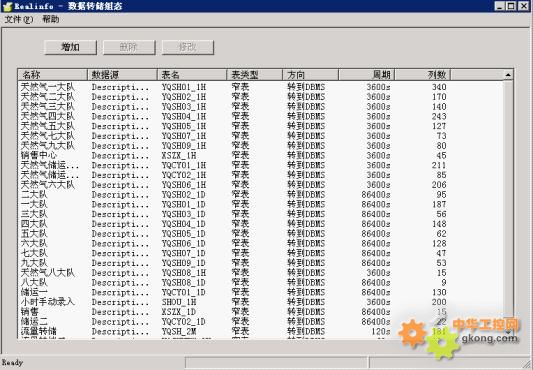Select the 九大队 row
Viewport: 533px width, 370px height.
[x=260, y=263]
